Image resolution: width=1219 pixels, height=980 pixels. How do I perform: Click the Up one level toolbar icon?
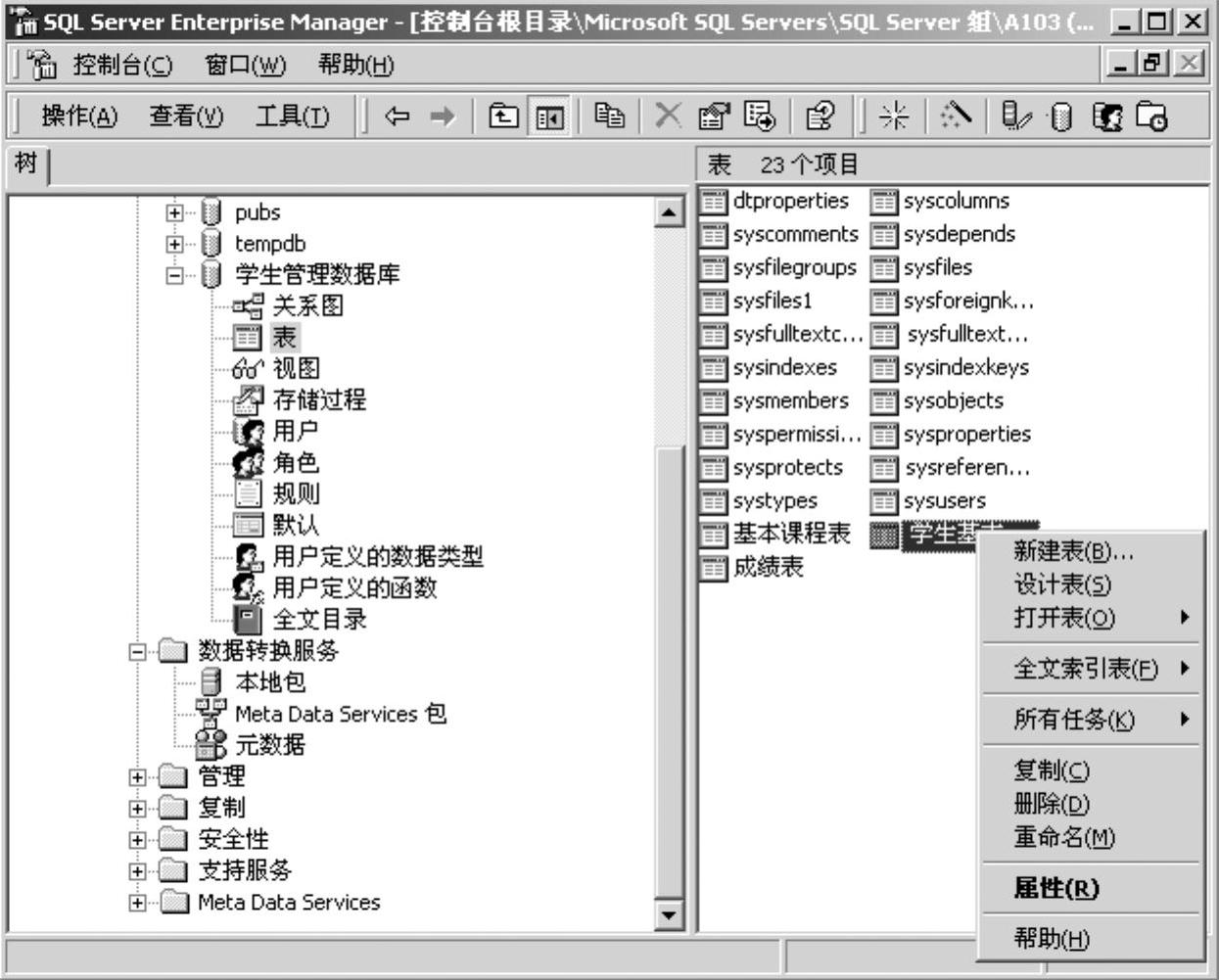point(503,117)
